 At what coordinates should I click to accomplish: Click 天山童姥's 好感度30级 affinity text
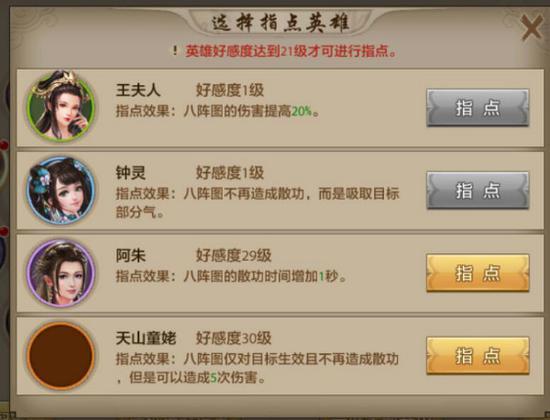coord(234,339)
